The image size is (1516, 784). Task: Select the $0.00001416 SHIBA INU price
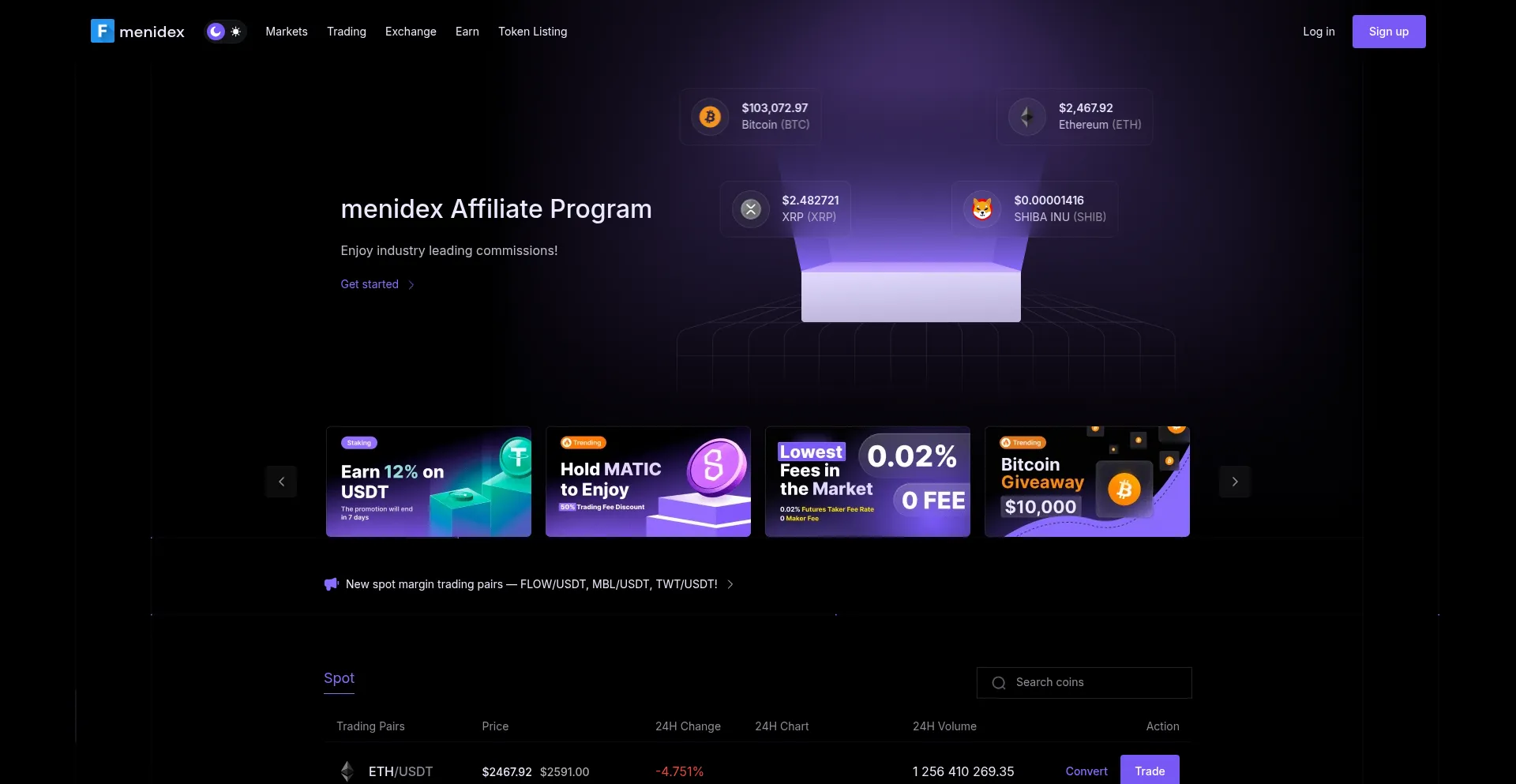click(1049, 201)
